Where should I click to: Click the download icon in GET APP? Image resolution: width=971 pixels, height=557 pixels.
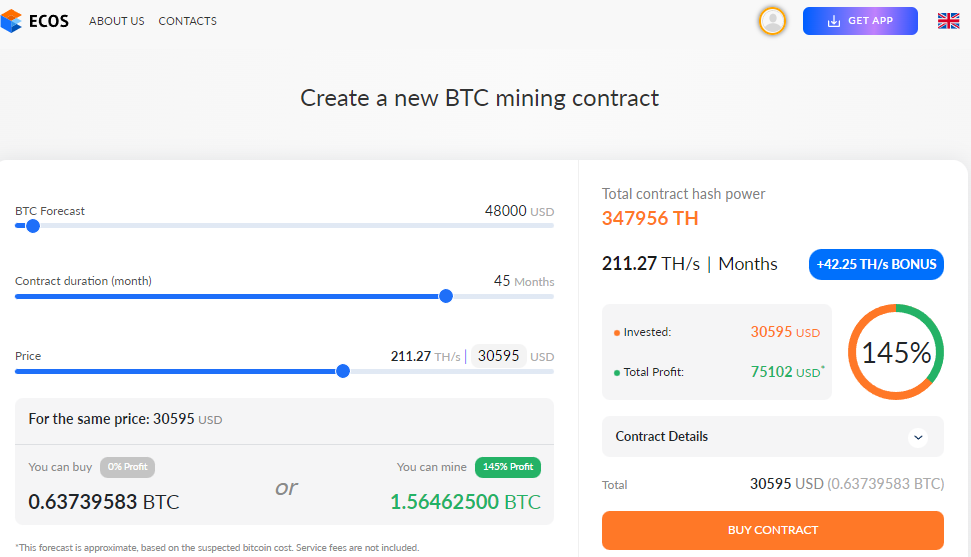tap(834, 21)
